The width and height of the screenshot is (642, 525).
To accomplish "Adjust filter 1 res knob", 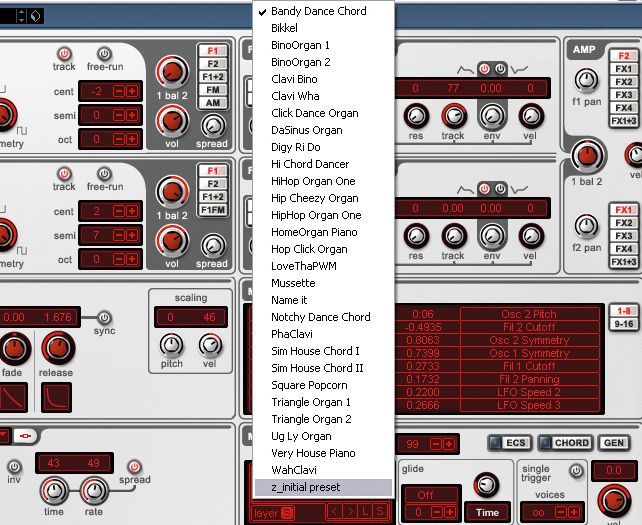I will pyautogui.click(x=416, y=116).
